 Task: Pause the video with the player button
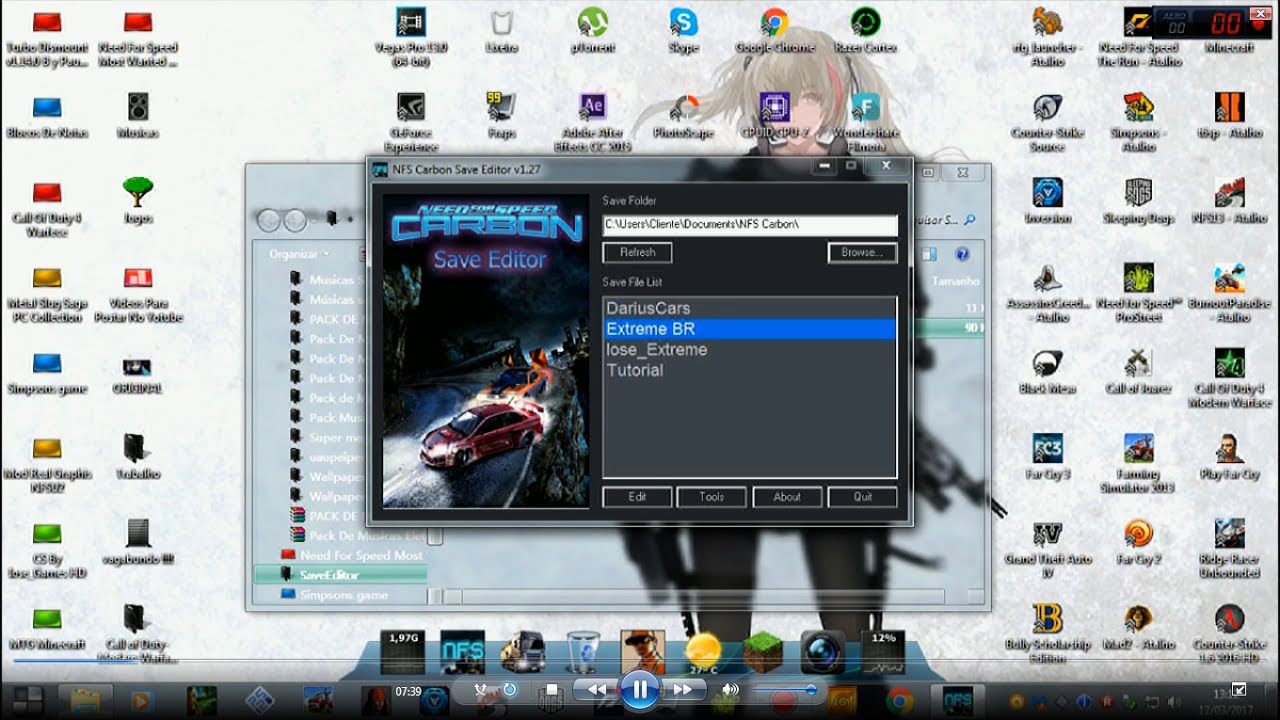click(639, 689)
